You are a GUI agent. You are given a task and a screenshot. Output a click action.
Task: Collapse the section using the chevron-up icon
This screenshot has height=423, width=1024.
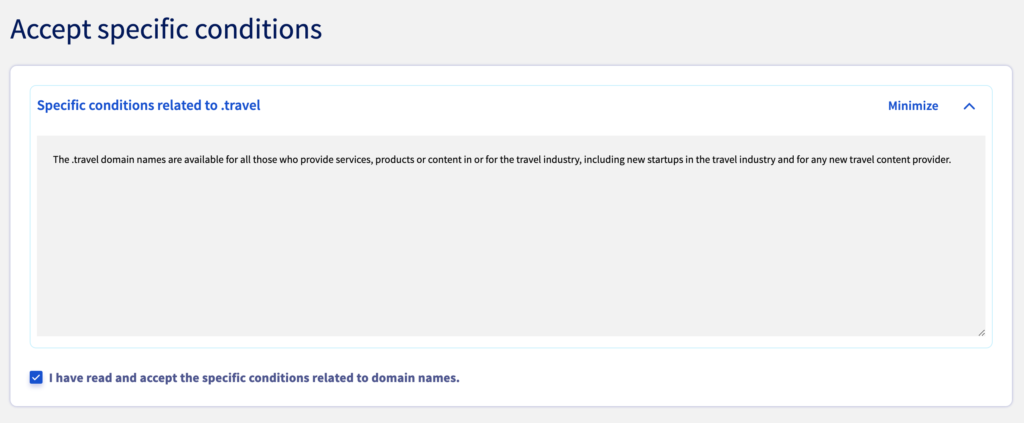(969, 106)
